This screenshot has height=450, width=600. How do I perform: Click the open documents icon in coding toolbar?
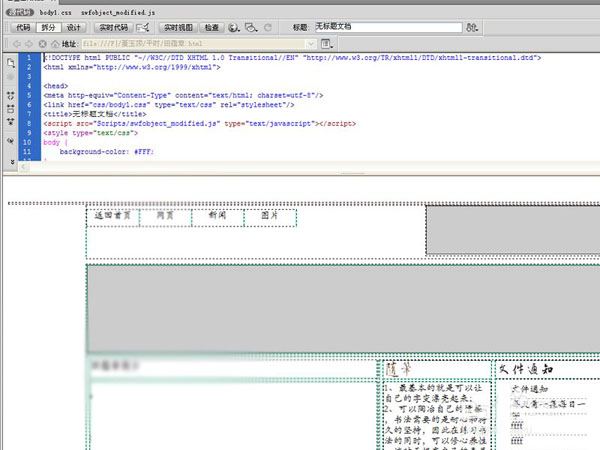click(11, 63)
